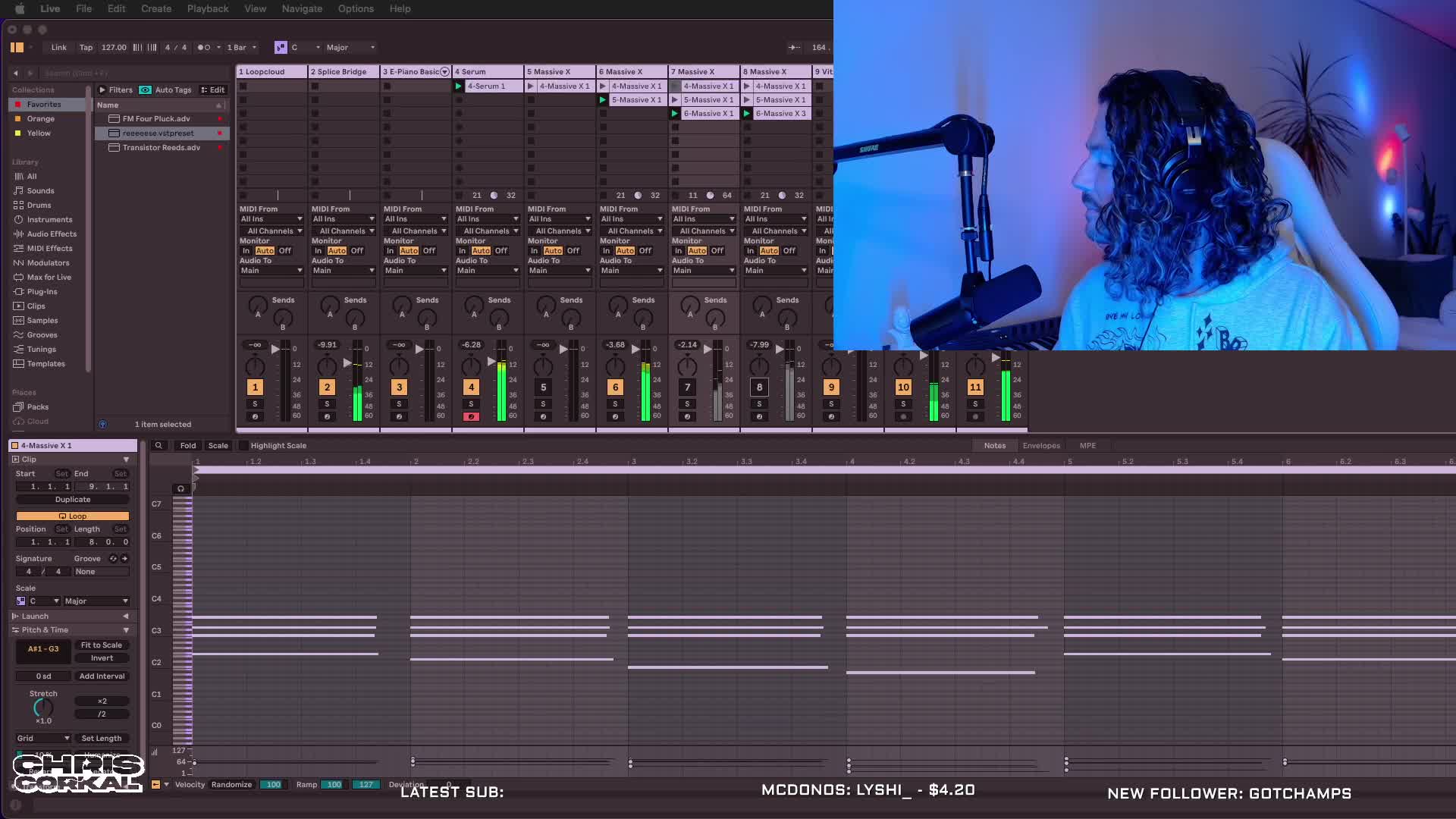Screen dimensions: 1456x819
Task: Arm track 4 Serum for recording
Action: (471, 416)
